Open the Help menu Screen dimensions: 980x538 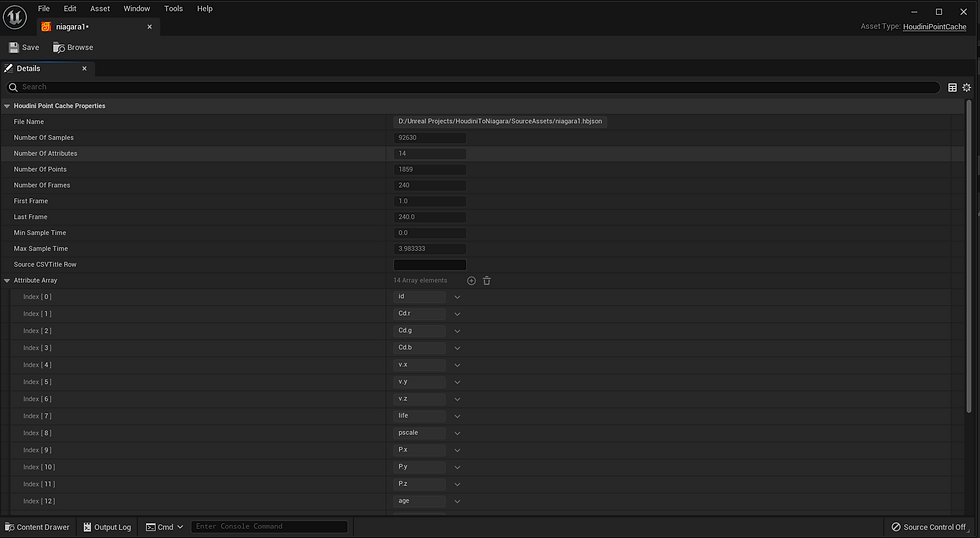205,9
